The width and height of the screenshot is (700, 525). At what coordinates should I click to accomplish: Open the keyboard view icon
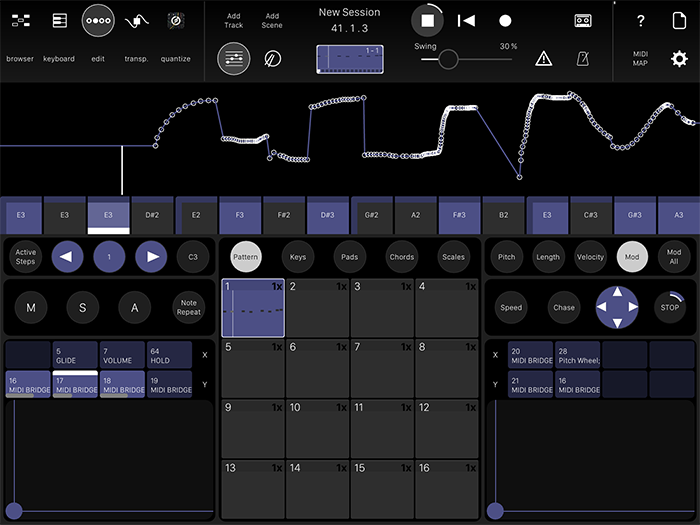(x=59, y=21)
